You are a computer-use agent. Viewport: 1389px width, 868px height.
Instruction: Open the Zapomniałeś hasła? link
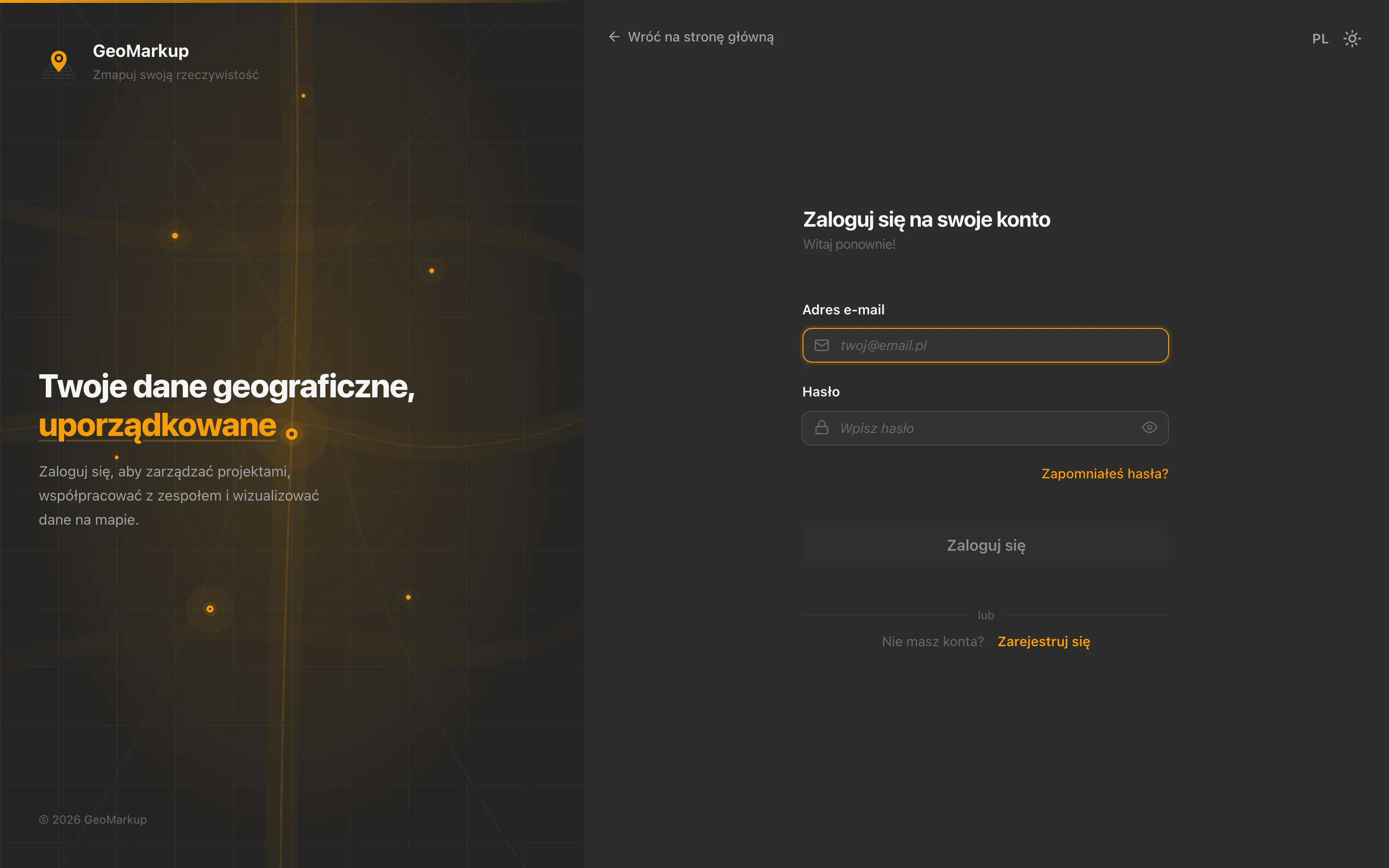(x=1105, y=474)
